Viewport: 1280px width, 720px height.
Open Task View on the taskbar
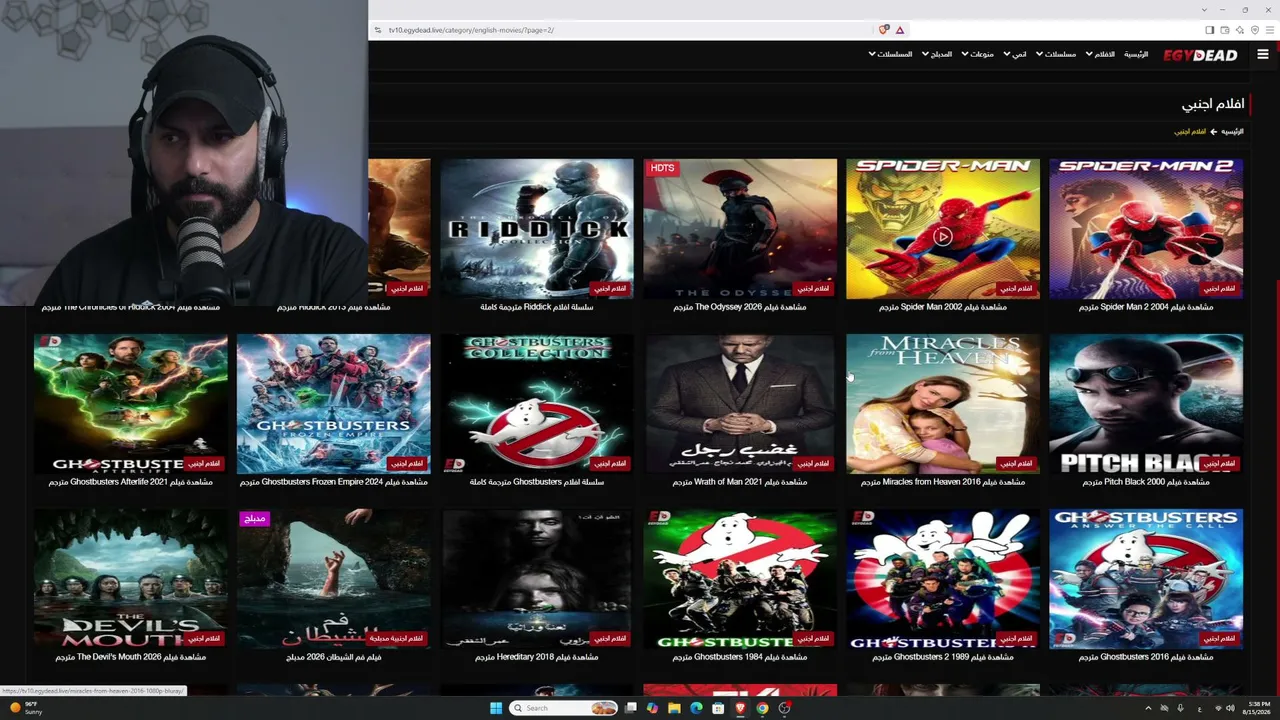pos(631,708)
